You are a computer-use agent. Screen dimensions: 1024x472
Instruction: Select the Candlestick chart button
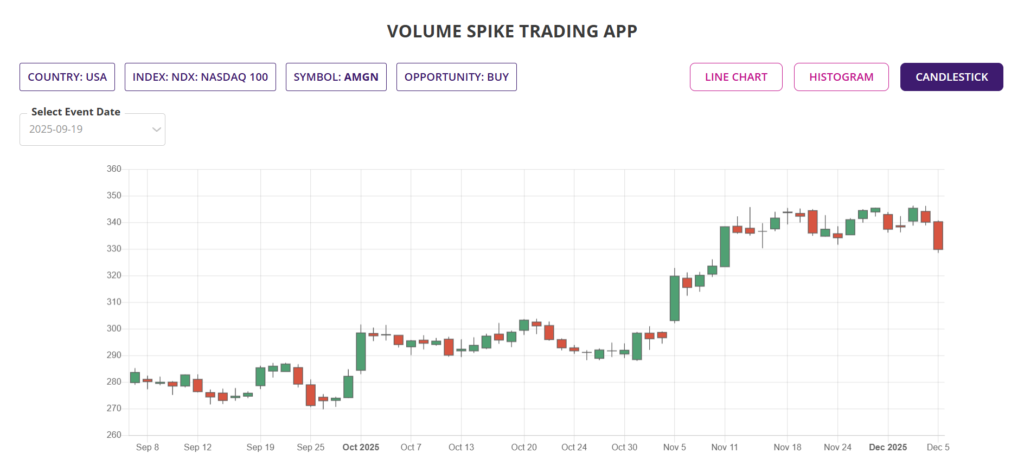(x=951, y=77)
